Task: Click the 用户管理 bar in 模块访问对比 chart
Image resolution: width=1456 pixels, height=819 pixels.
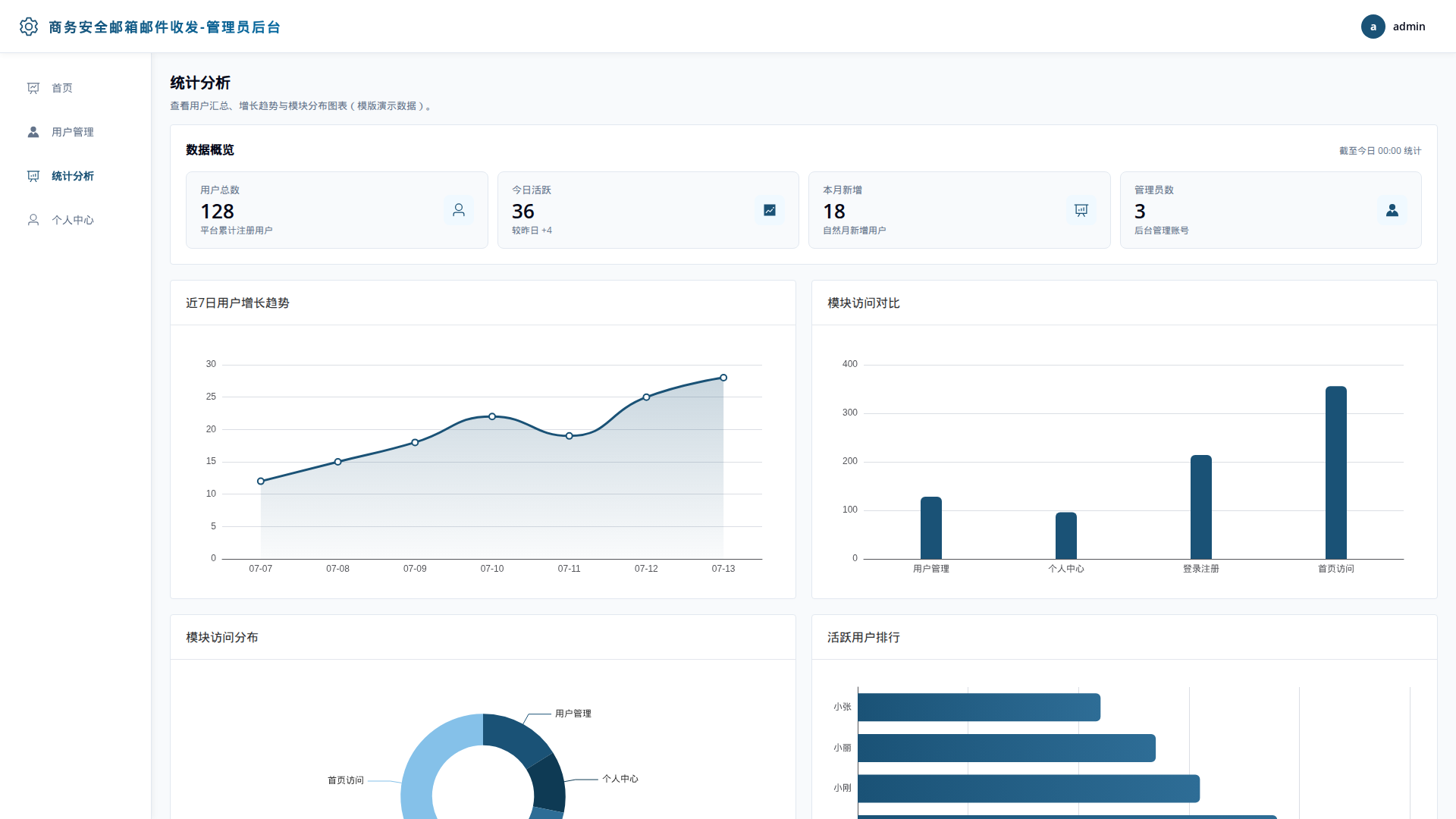Action: [931, 528]
